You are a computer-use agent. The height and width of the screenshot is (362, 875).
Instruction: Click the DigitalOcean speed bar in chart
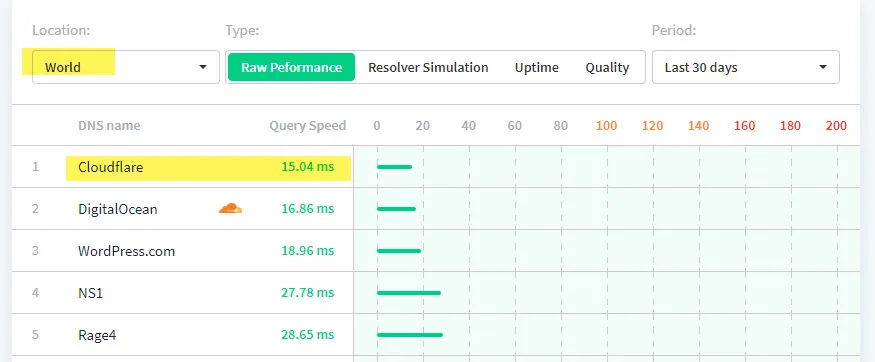pyautogui.click(x=396, y=209)
